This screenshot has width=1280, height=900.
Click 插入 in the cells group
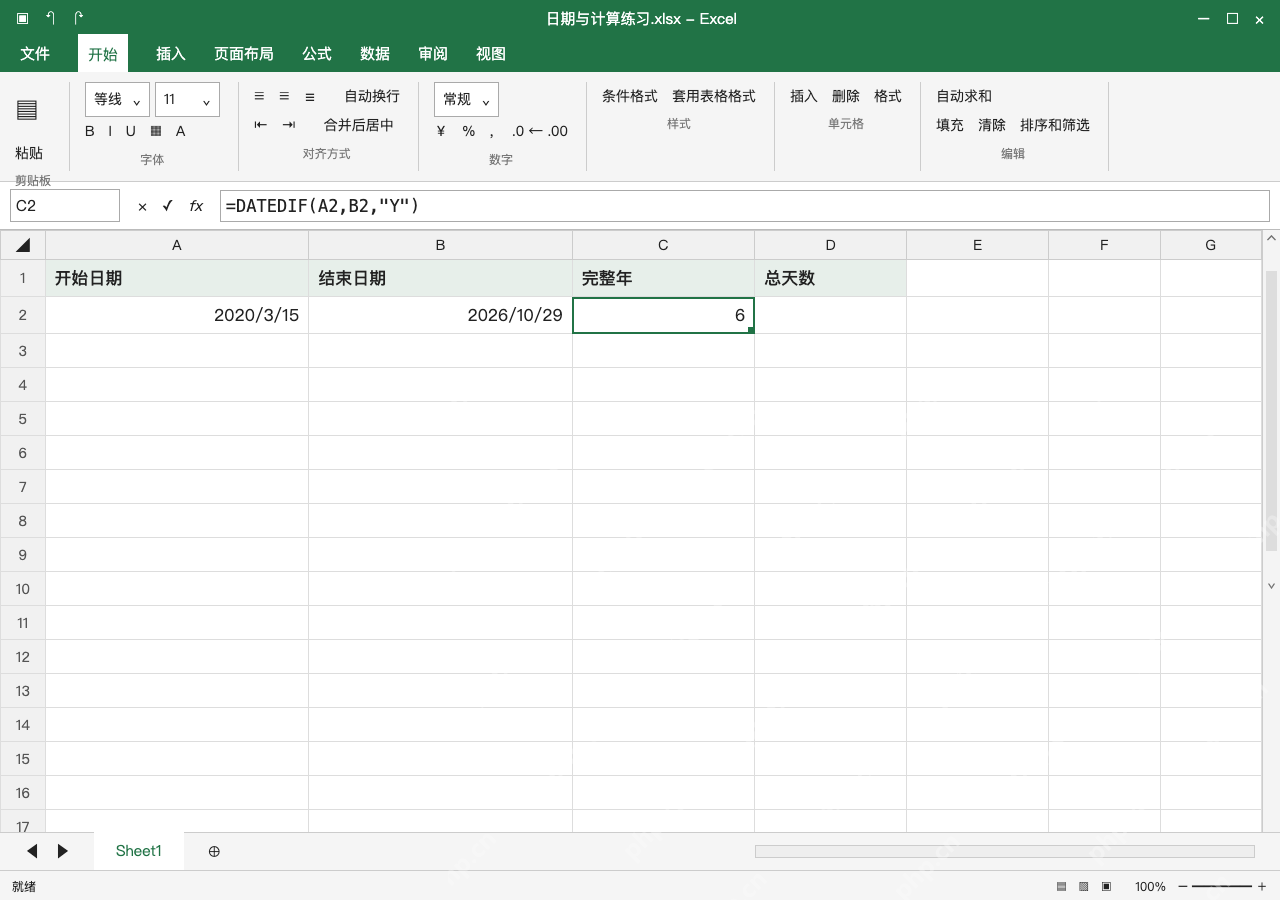tap(804, 96)
